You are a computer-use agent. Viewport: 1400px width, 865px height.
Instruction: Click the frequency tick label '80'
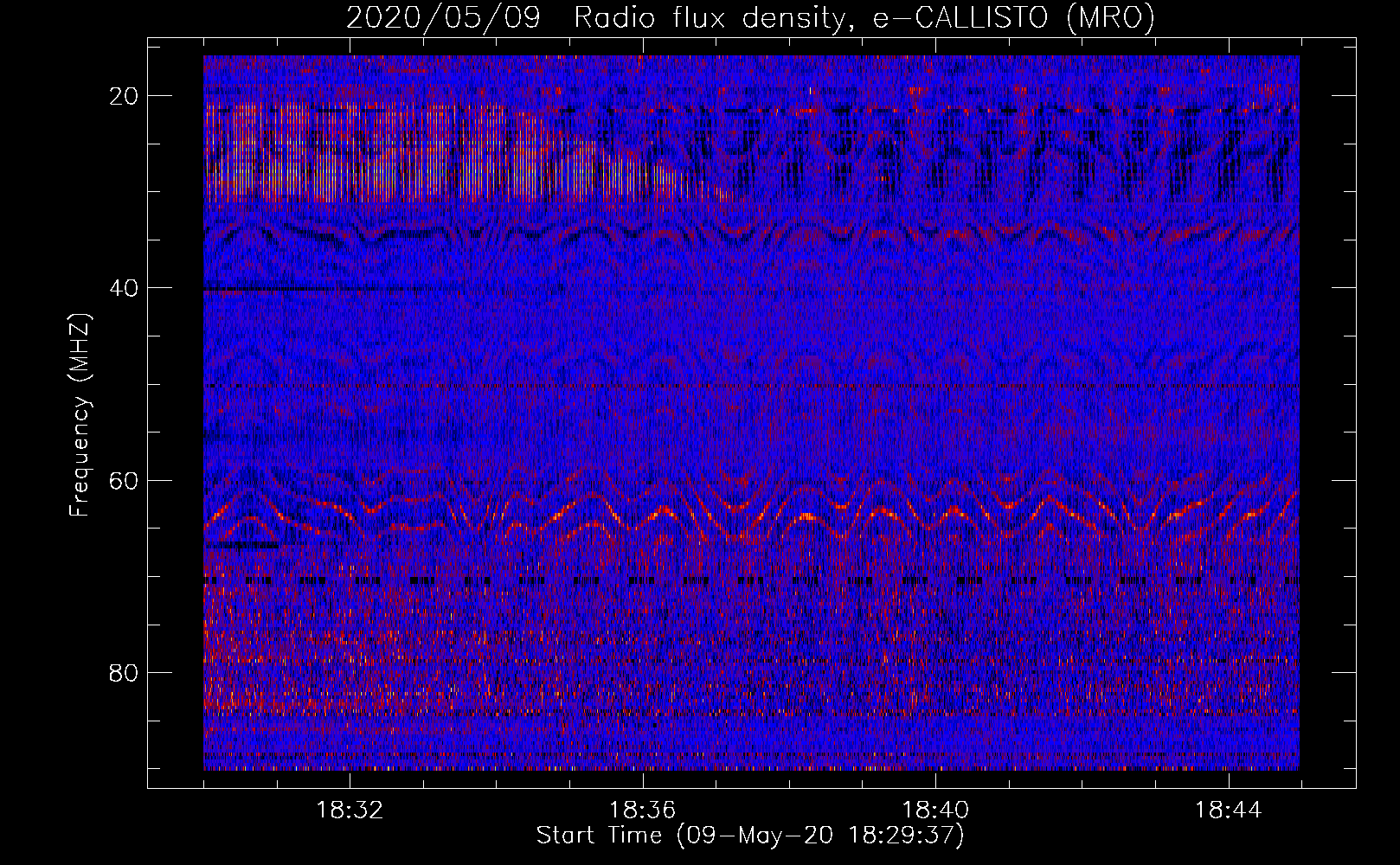(x=125, y=672)
